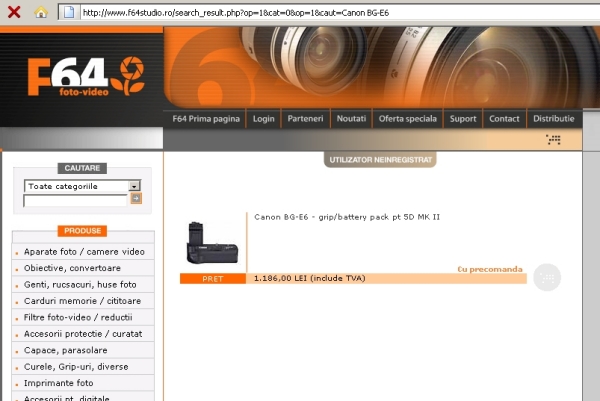Open the Distributie menu item
600x401 pixels.
point(554,119)
